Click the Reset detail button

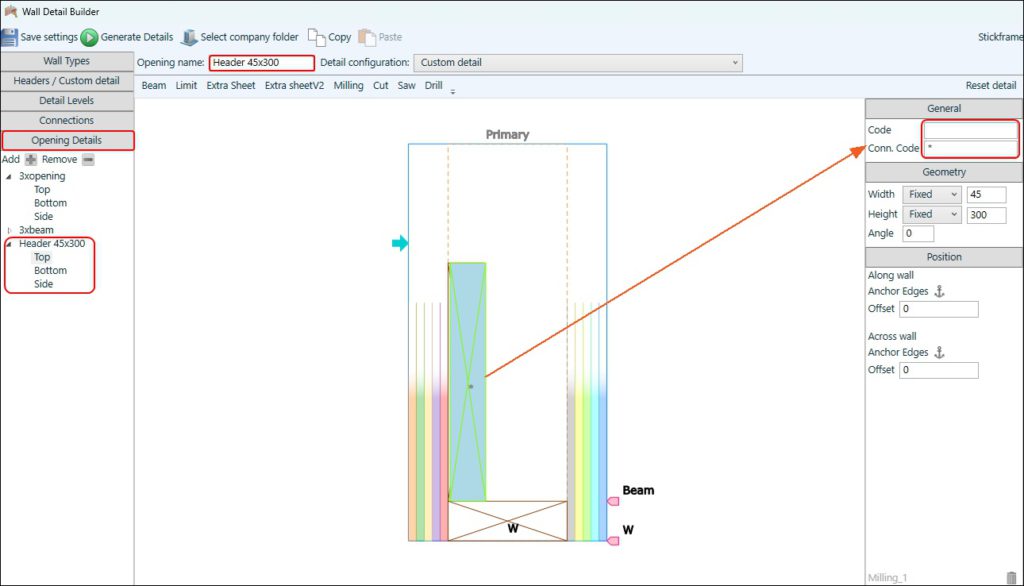tap(991, 86)
